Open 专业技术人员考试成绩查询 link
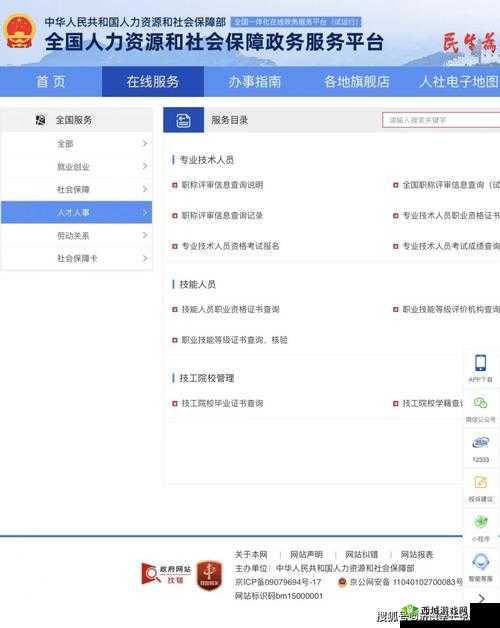 tap(451, 246)
